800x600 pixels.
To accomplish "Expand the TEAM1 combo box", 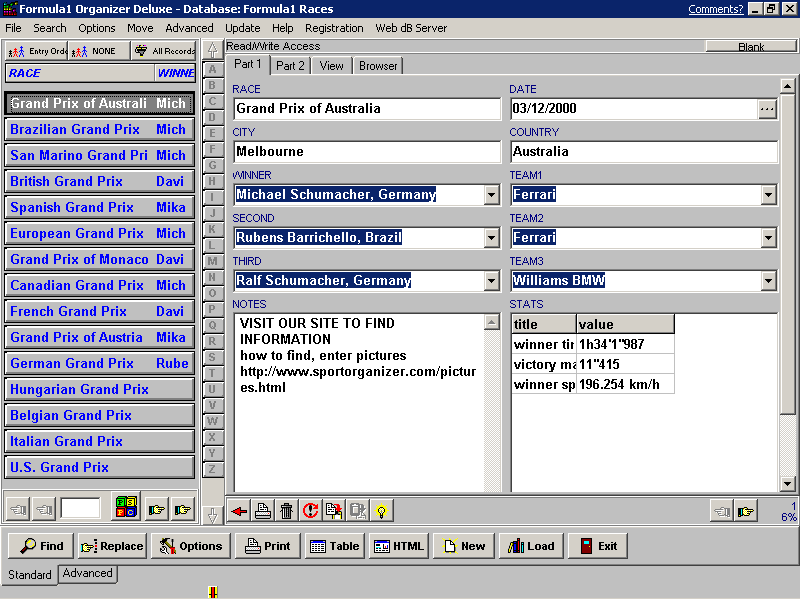I will point(768,195).
